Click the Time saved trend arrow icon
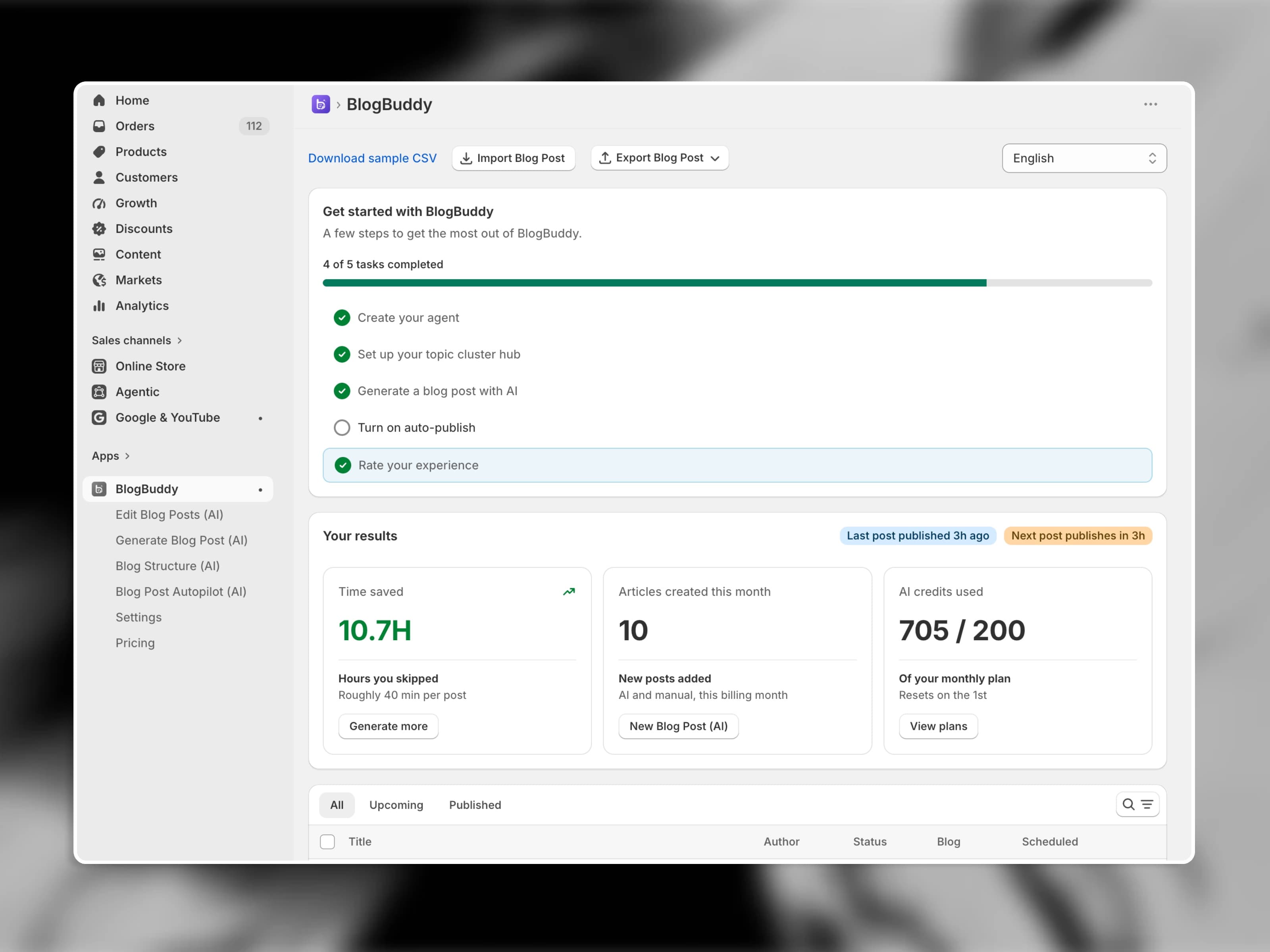This screenshot has height=952, width=1270. click(x=569, y=592)
